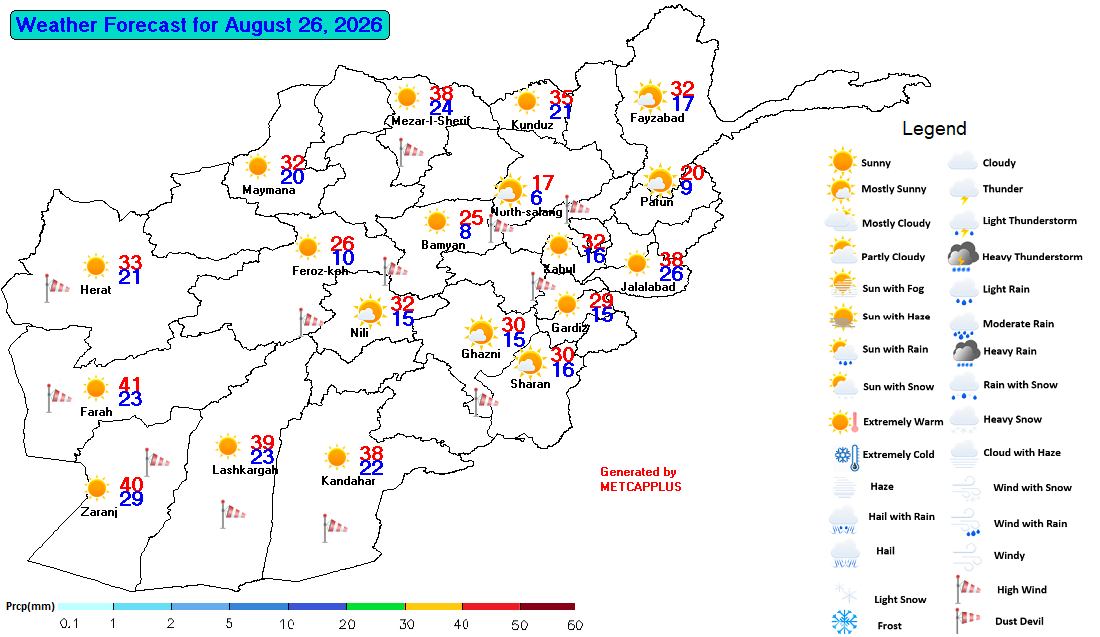
Task: Click the Frost snowflake legend icon
Action: click(844, 622)
